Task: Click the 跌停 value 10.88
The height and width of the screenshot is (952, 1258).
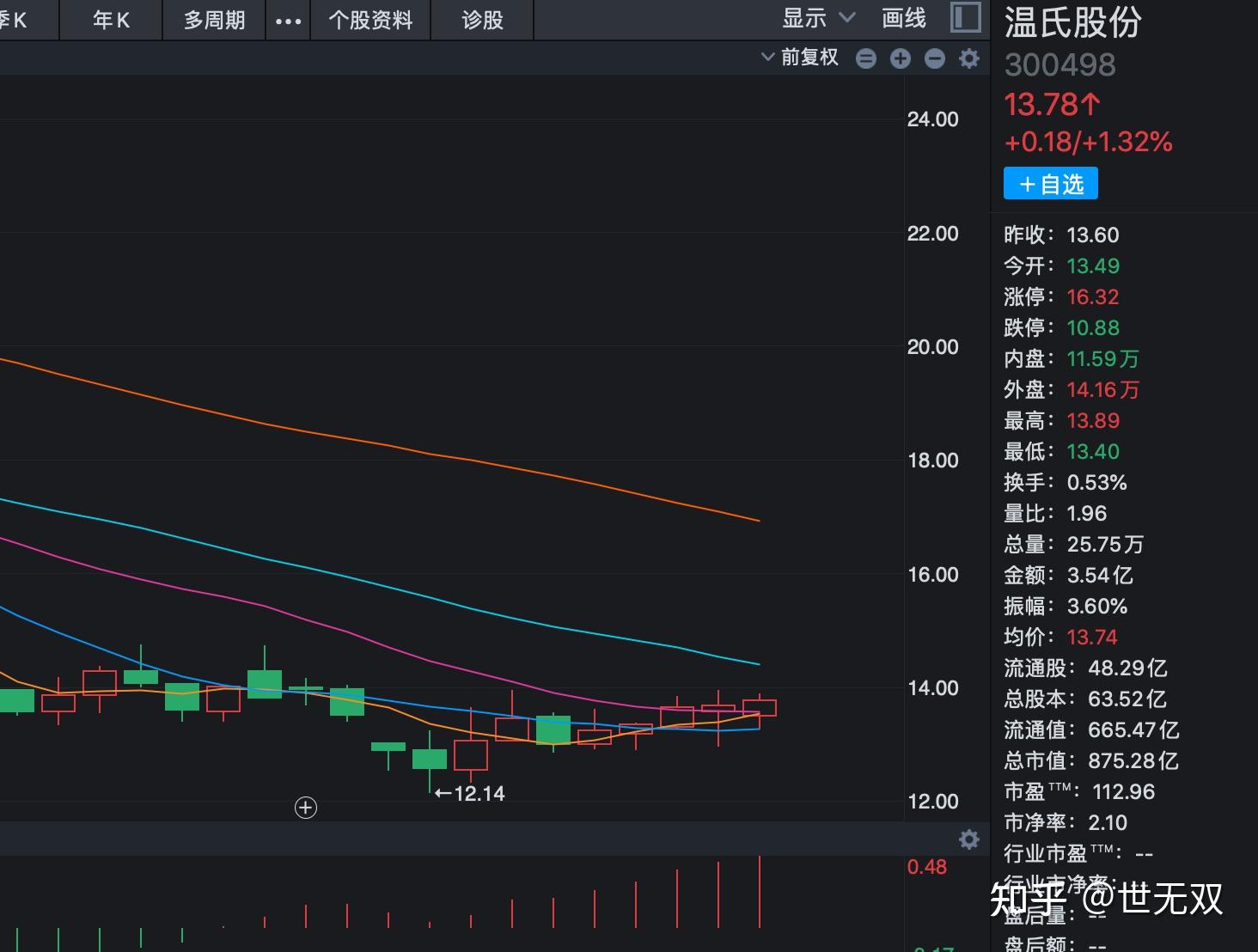Action: coord(1093,327)
